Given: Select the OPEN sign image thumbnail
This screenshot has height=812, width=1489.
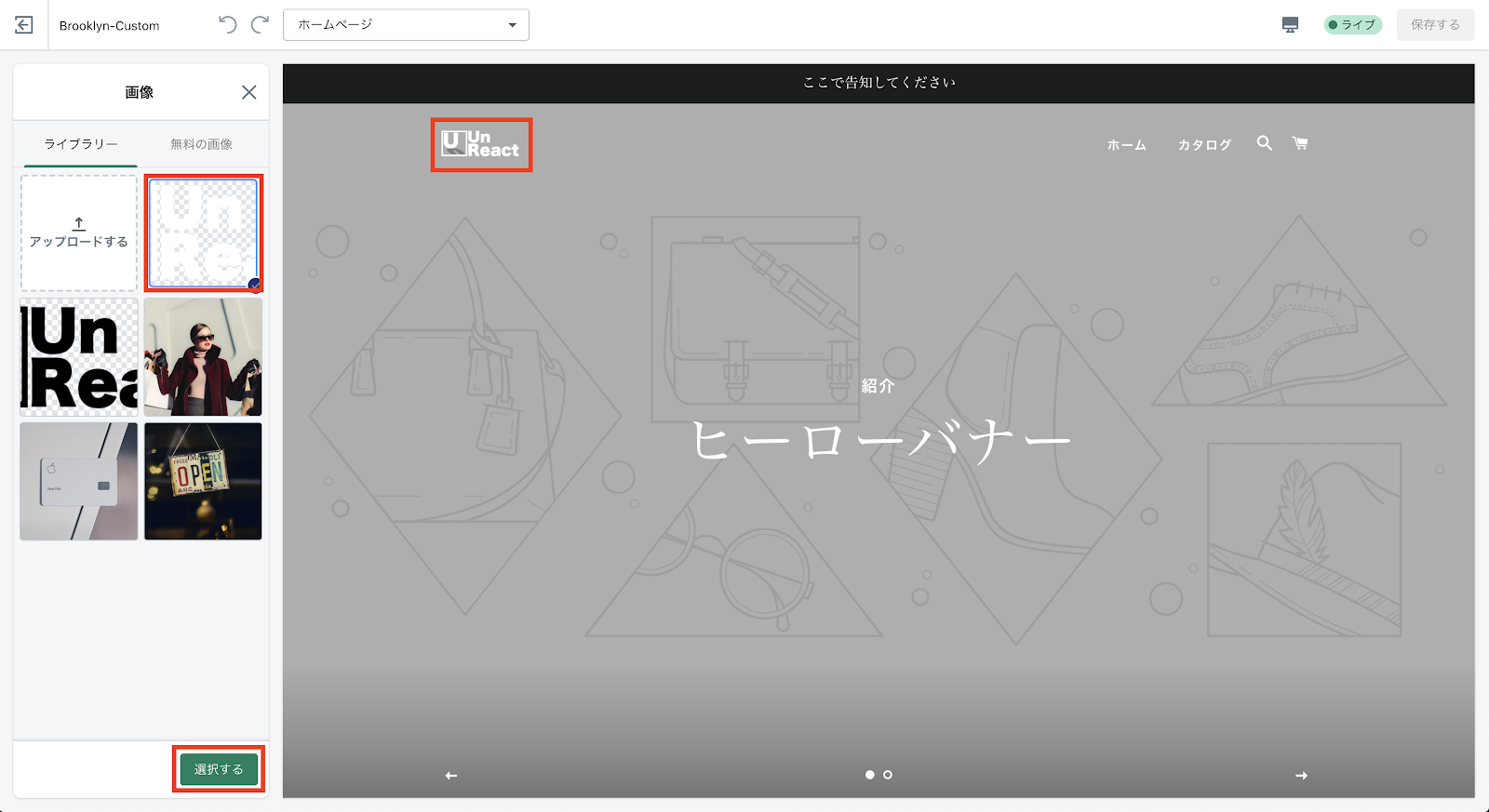Looking at the screenshot, I should 203,482.
